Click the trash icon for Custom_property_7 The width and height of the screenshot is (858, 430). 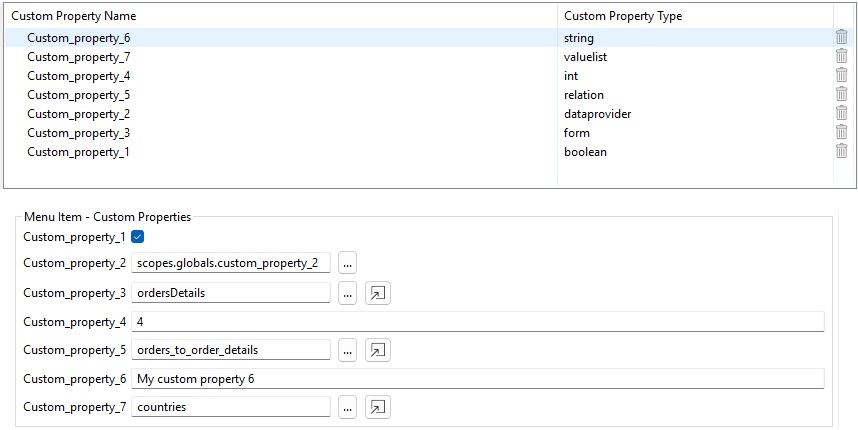[842, 56]
